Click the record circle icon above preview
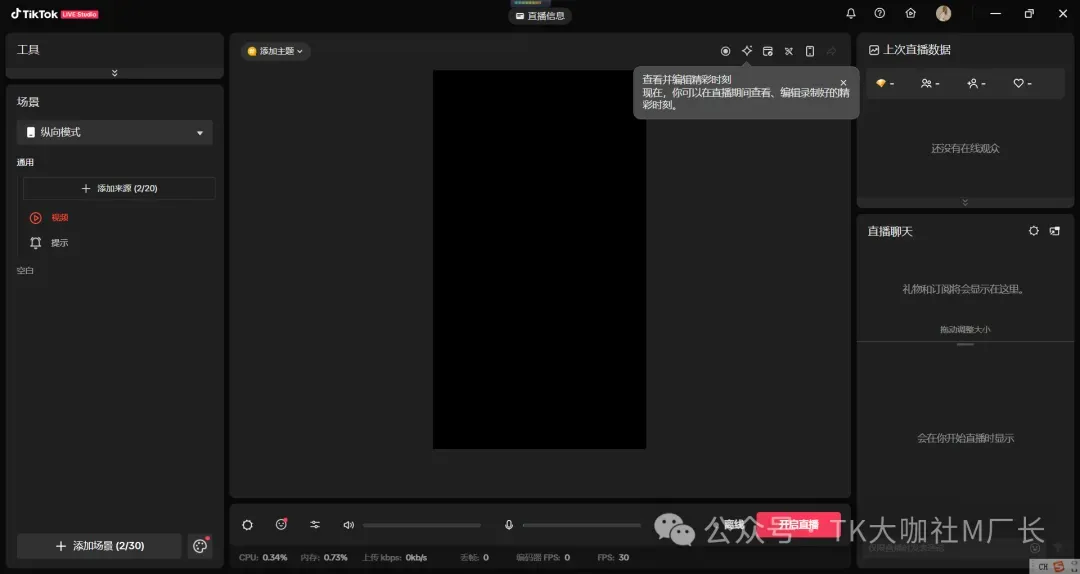1080x574 pixels. point(725,51)
